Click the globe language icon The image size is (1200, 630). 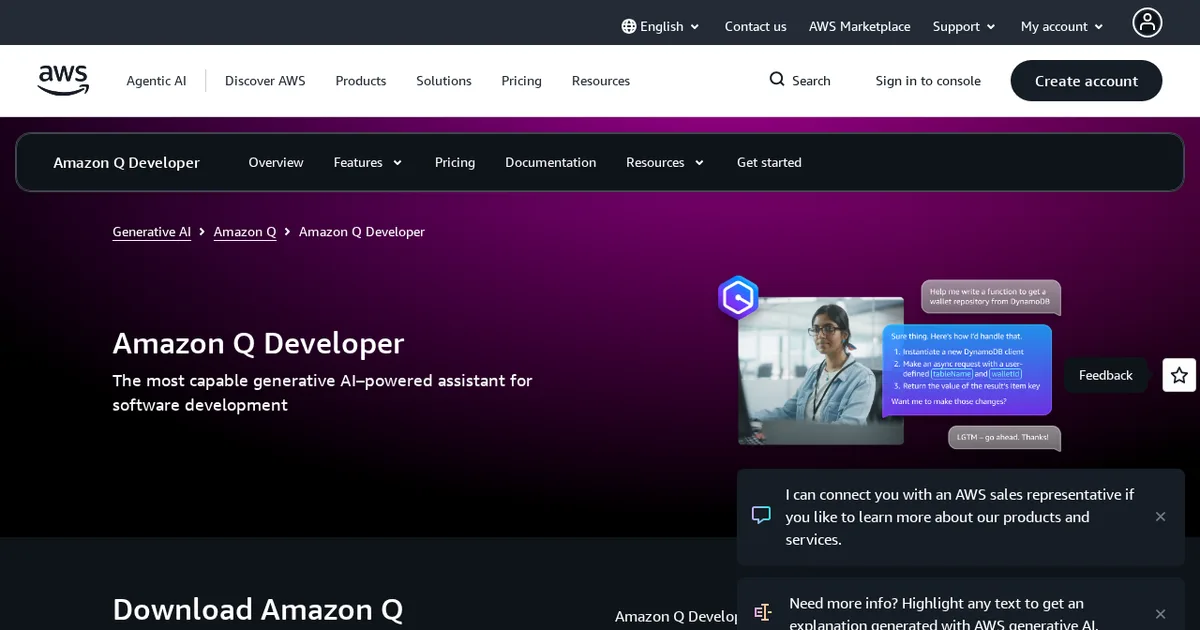[629, 26]
